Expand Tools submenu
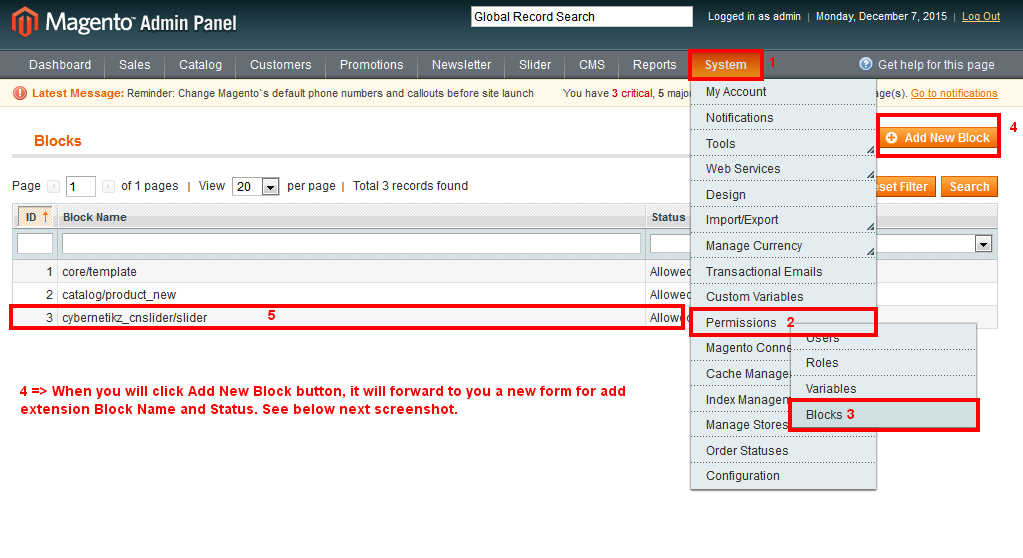The width and height of the screenshot is (1023, 558). (870, 150)
